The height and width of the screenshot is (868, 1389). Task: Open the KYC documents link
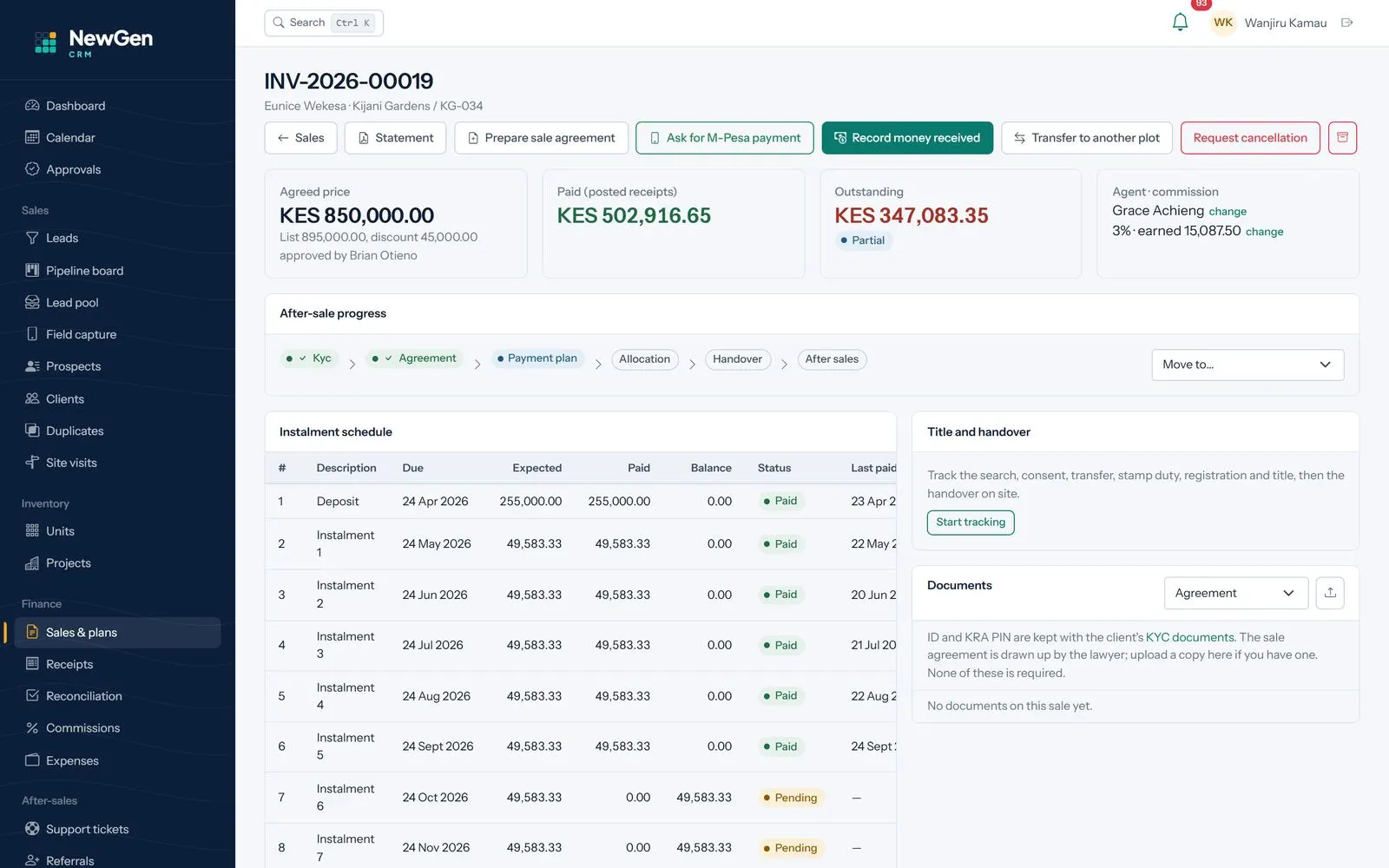1190,637
